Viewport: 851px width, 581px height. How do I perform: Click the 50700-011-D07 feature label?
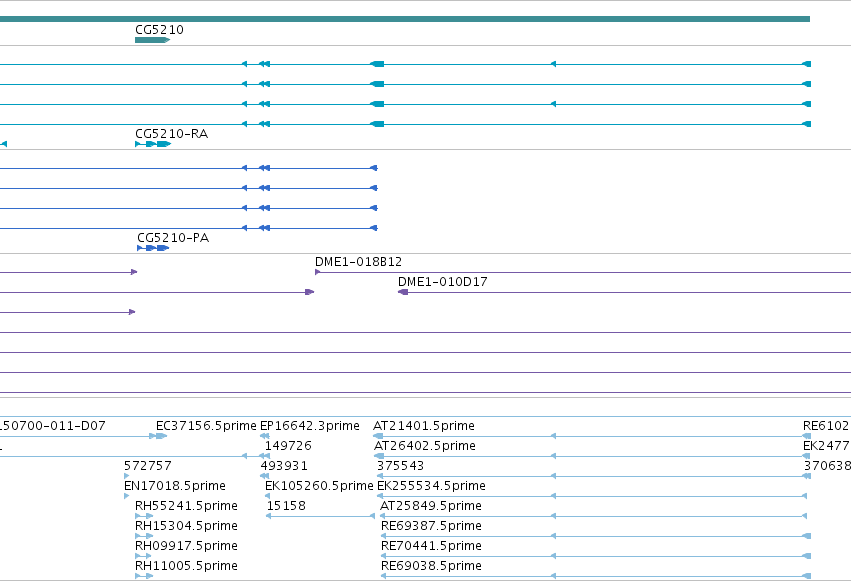(x=53, y=426)
